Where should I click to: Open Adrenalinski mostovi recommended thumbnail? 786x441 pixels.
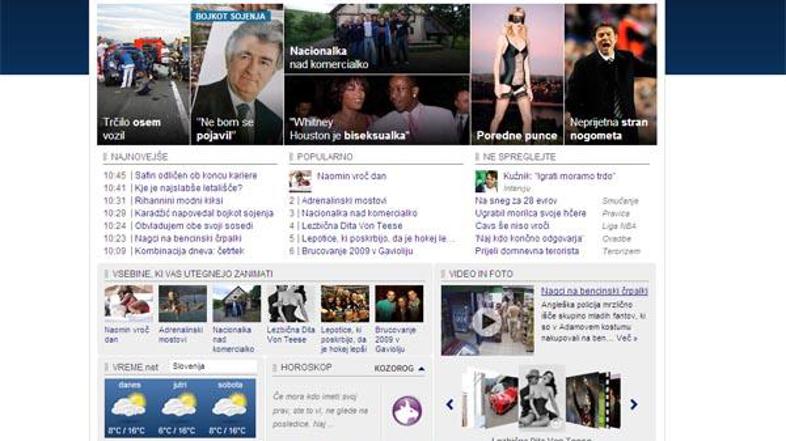point(182,304)
